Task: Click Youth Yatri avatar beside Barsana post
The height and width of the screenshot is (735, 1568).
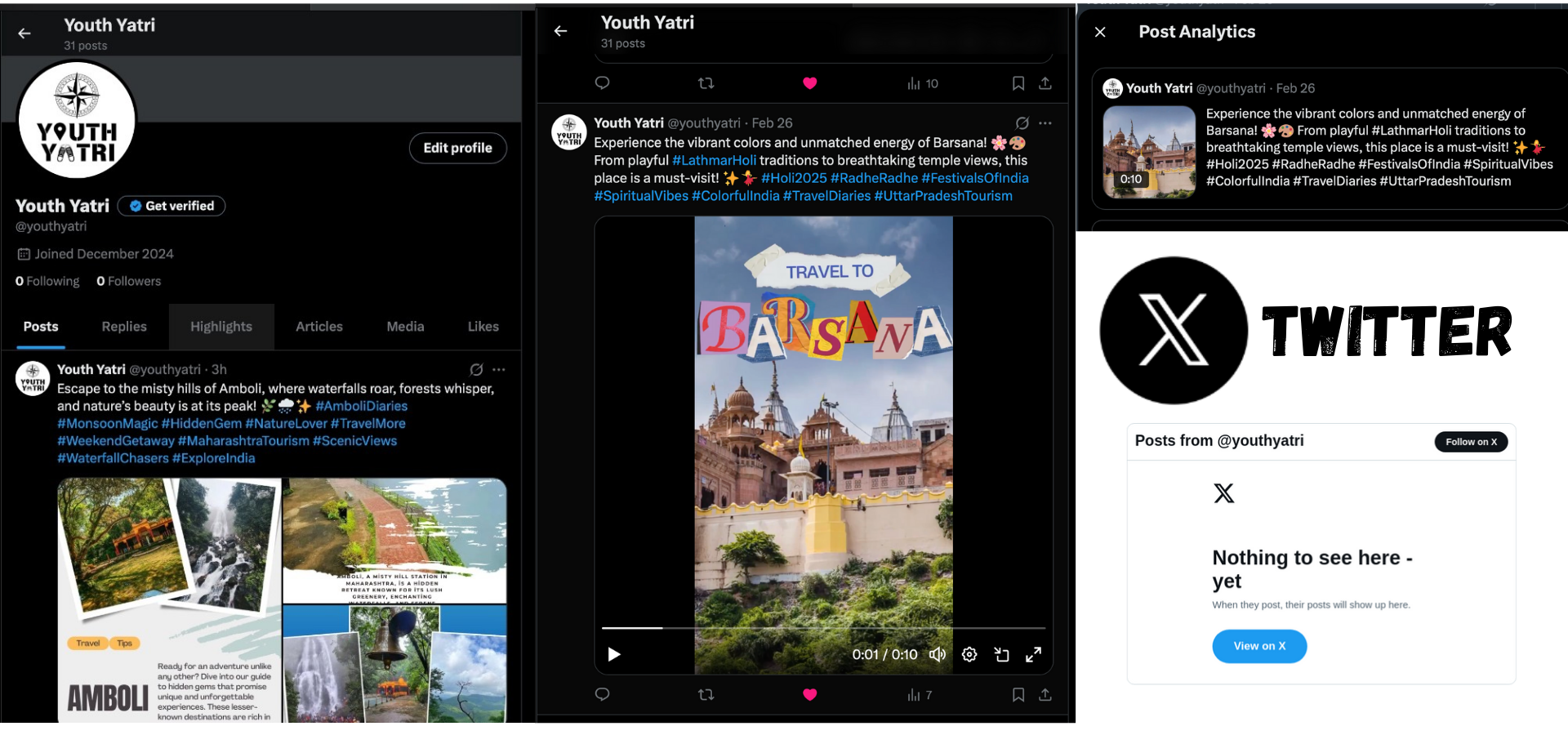Action: [x=569, y=132]
